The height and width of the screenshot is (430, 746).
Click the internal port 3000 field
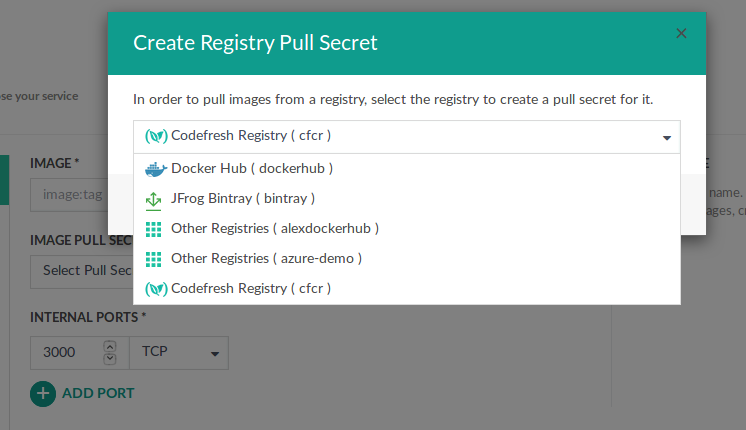click(x=65, y=353)
